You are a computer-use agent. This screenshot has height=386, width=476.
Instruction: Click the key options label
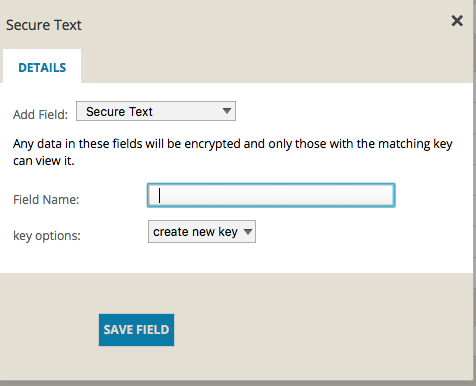tap(47, 236)
